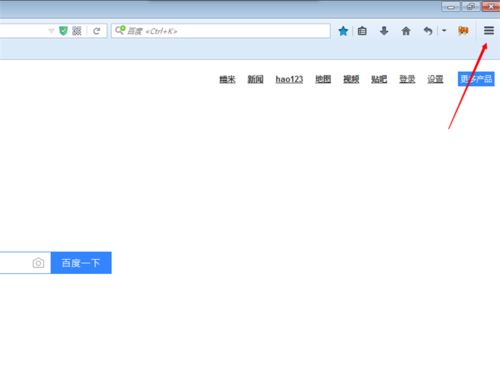Reload the page with the refresh icon
Viewport: 500px width, 375px height.
[96, 31]
